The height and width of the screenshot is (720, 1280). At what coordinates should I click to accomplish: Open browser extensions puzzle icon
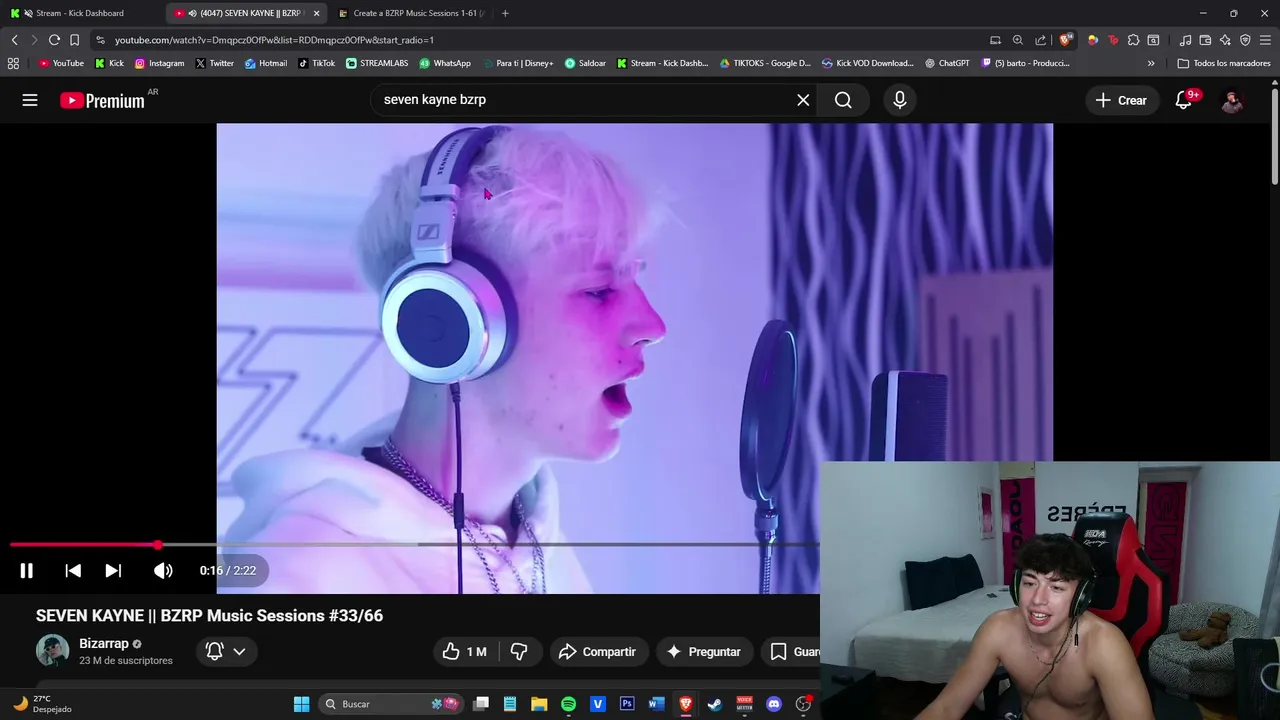click(1133, 40)
